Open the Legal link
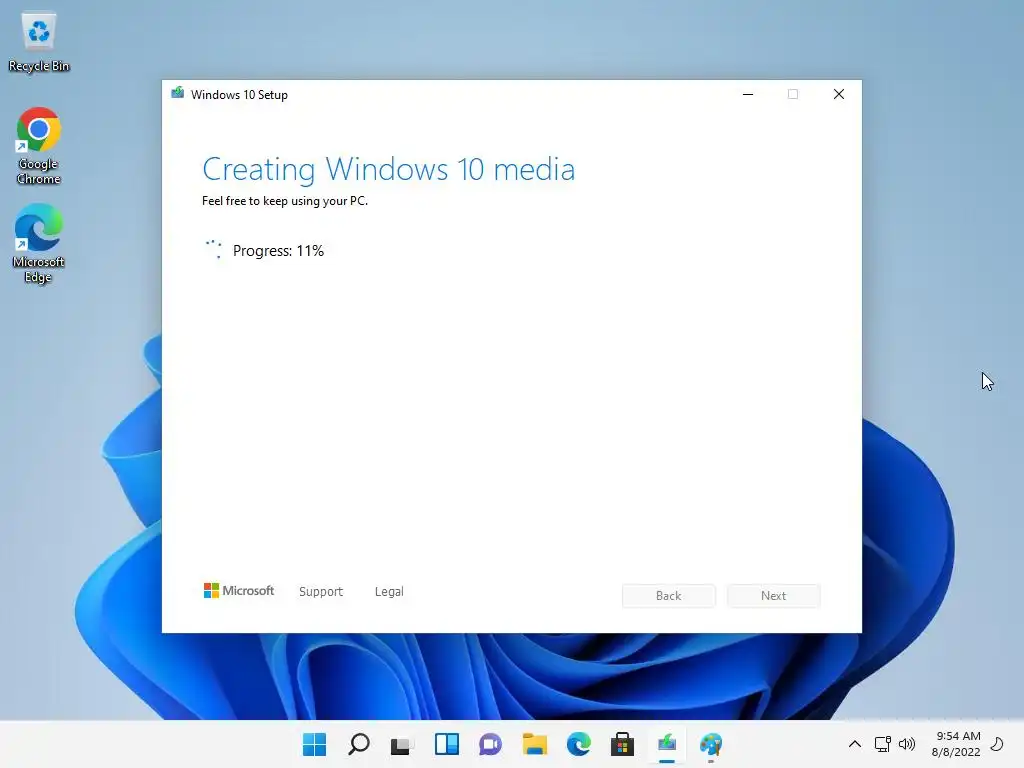This screenshot has height=768, width=1024. (389, 592)
